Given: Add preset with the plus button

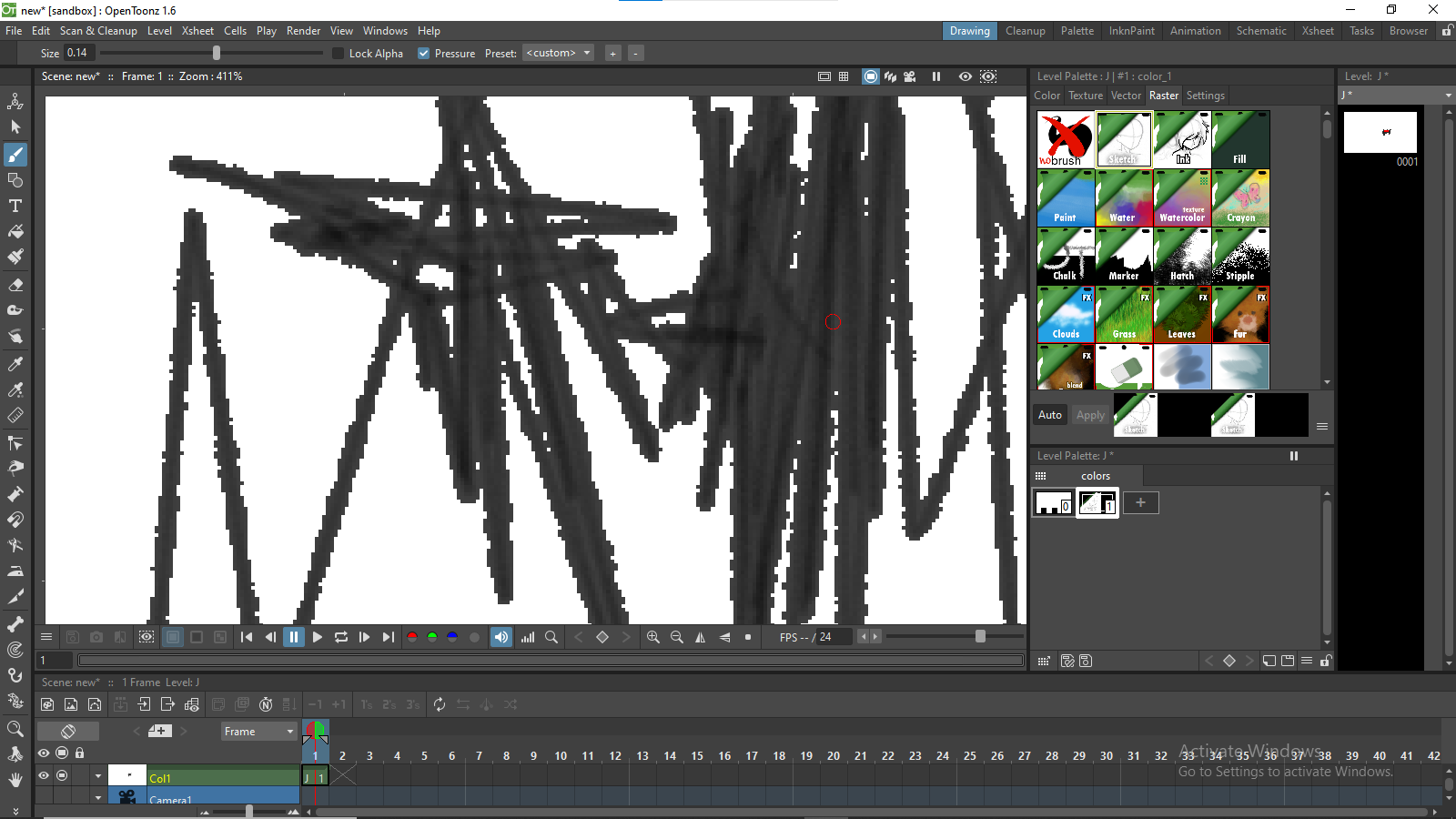Looking at the screenshot, I should pyautogui.click(x=612, y=54).
